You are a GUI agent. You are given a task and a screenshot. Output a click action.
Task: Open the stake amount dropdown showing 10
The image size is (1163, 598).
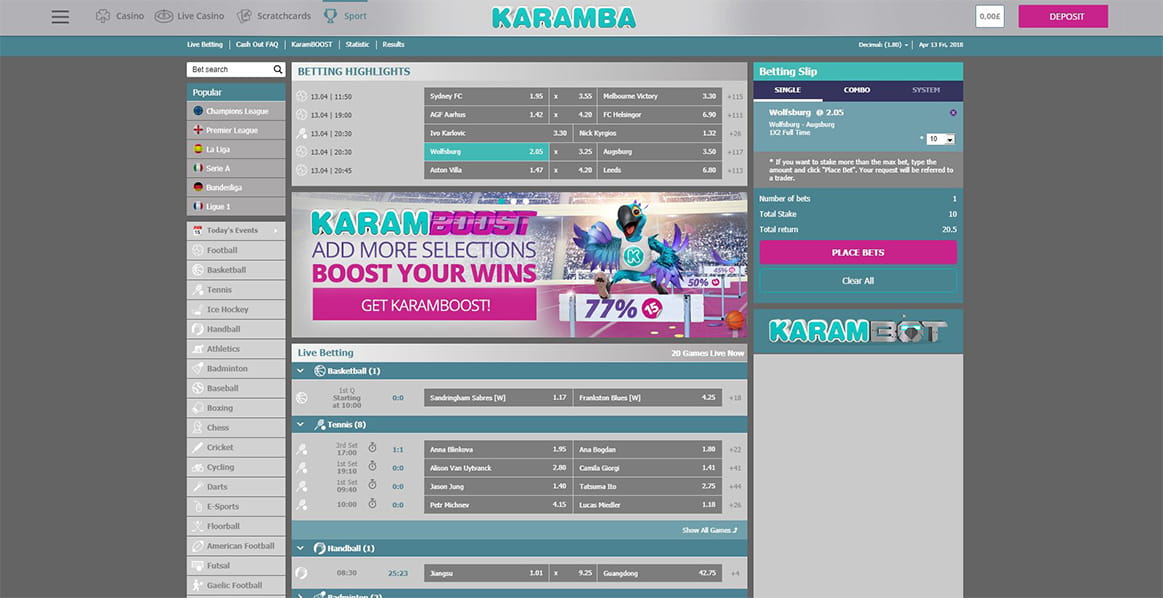940,139
